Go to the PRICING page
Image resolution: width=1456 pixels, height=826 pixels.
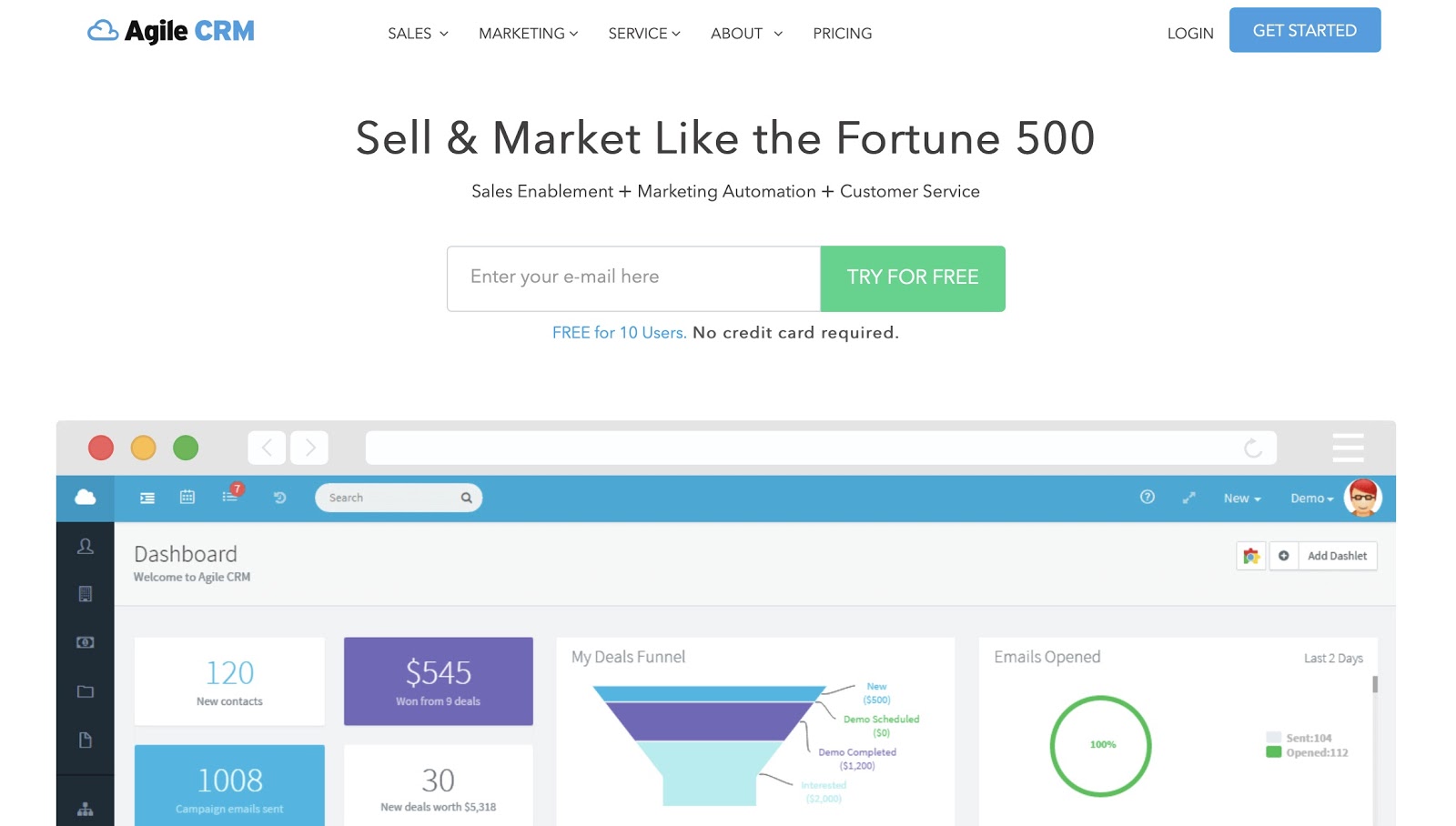point(842,34)
